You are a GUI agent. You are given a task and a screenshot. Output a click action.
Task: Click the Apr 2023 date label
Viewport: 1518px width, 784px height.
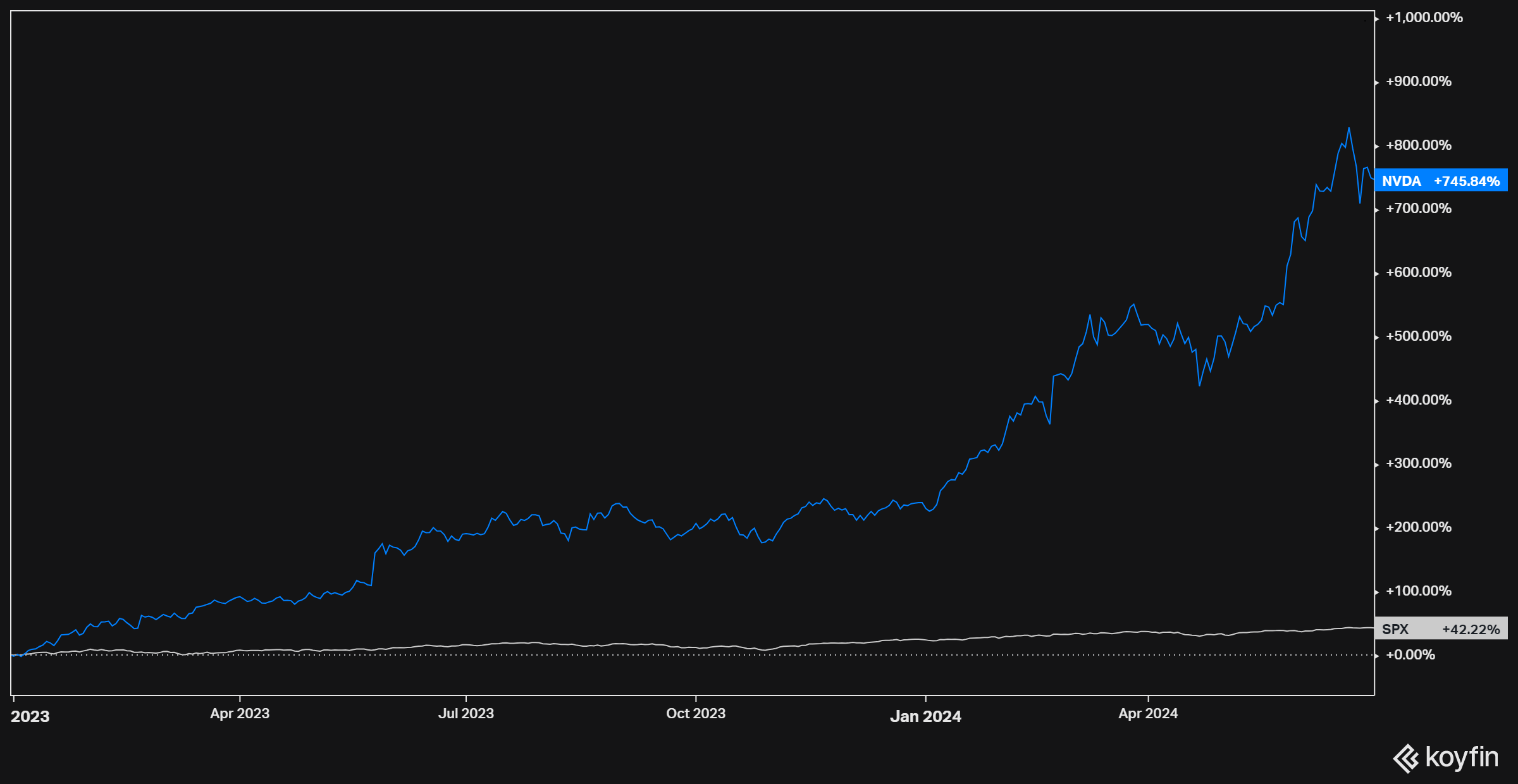click(x=240, y=713)
